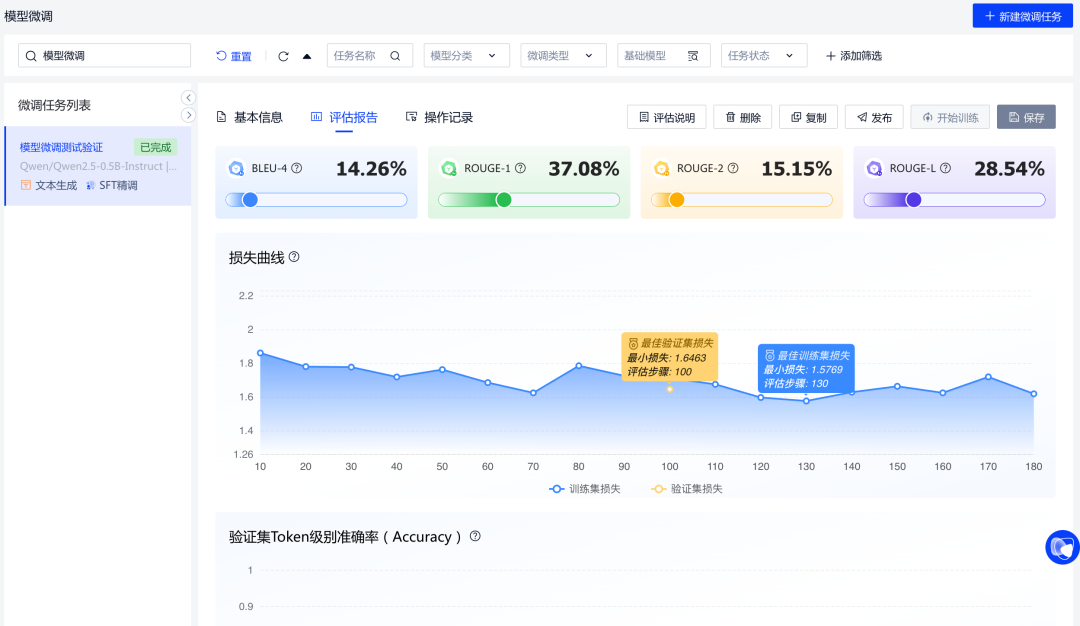Toggle 训练集损失 legend series in chart
Image resolution: width=1080 pixels, height=626 pixels.
click(585, 489)
